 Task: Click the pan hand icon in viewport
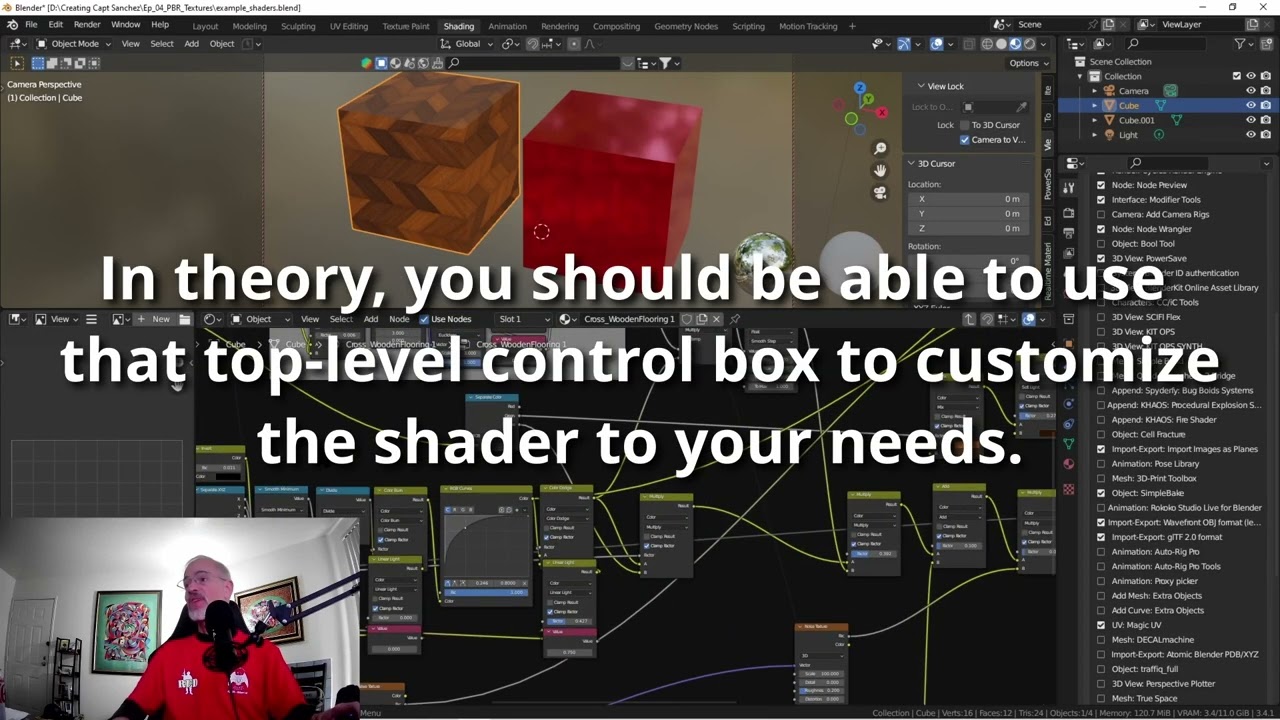coord(880,171)
